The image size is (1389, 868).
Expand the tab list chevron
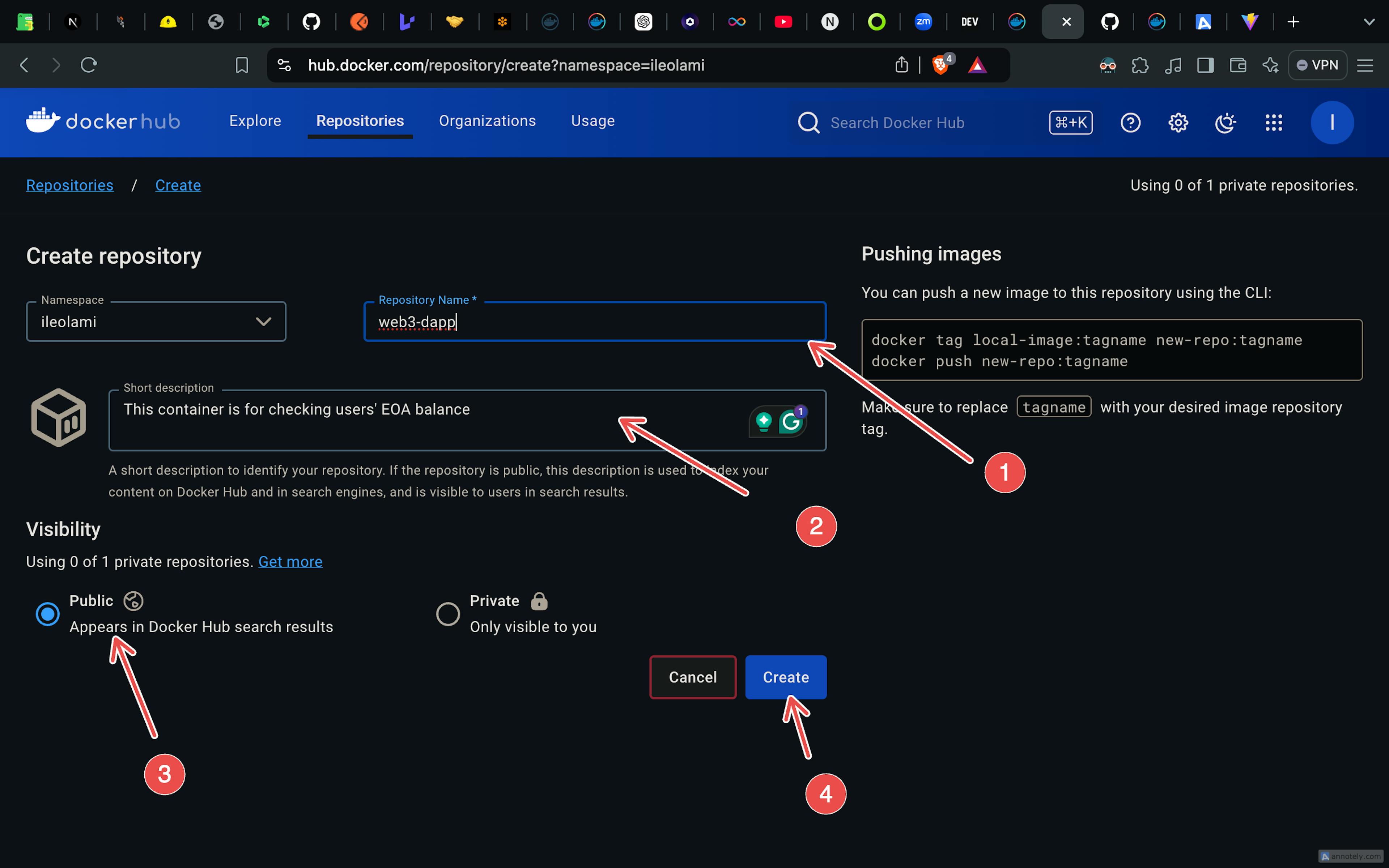point(1369,22)
